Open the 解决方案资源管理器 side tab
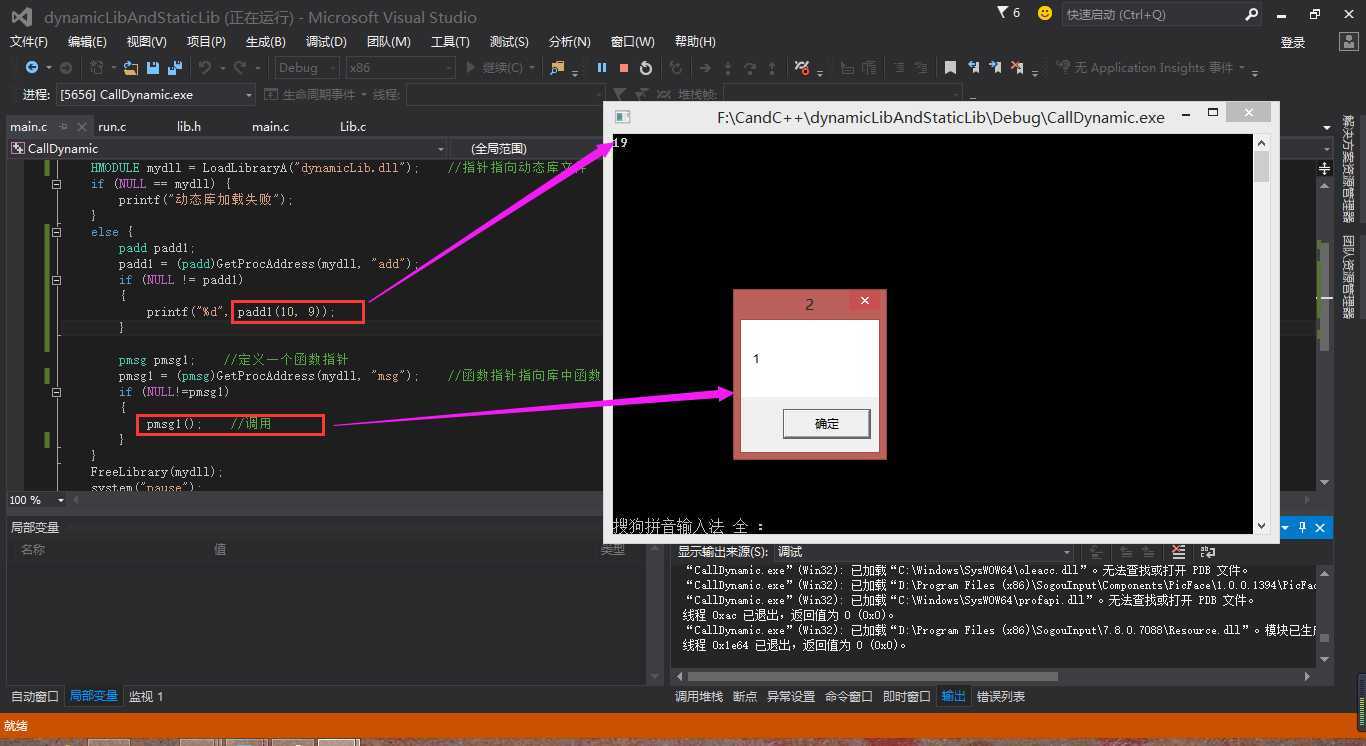 (x=1348, y=170)
